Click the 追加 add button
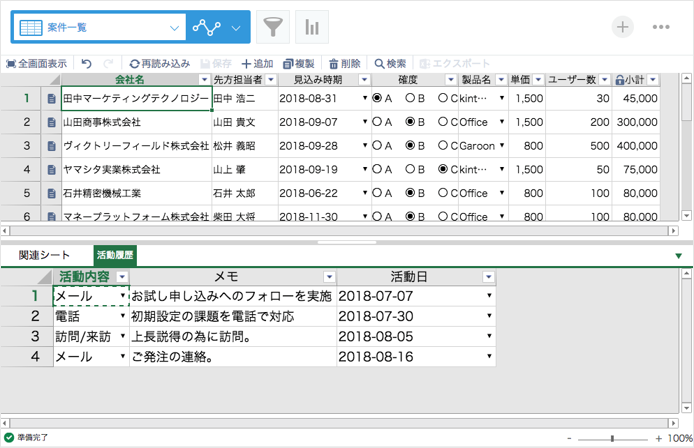 (x=256, y=63)
